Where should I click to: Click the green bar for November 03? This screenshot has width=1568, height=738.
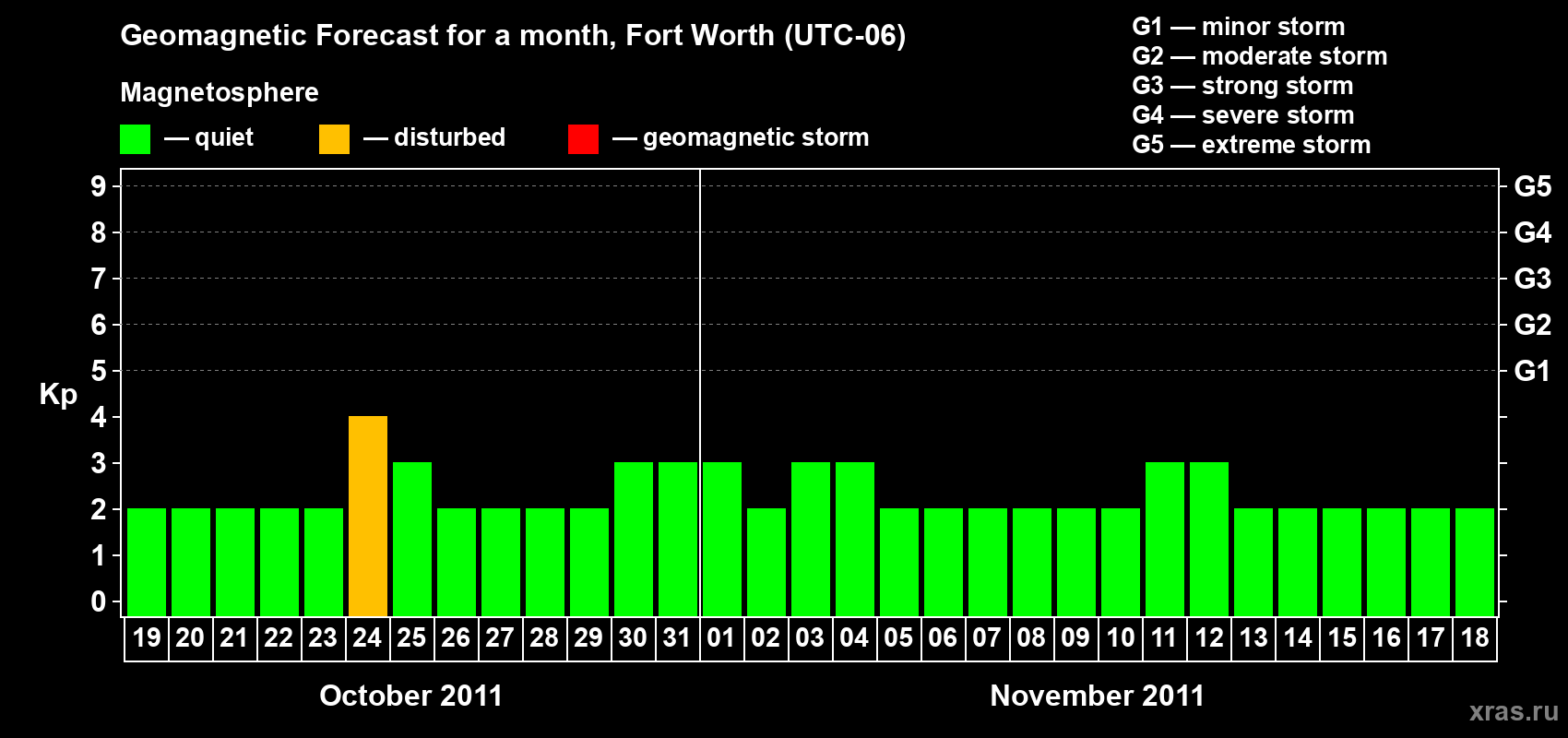click(x=811, y=539)
